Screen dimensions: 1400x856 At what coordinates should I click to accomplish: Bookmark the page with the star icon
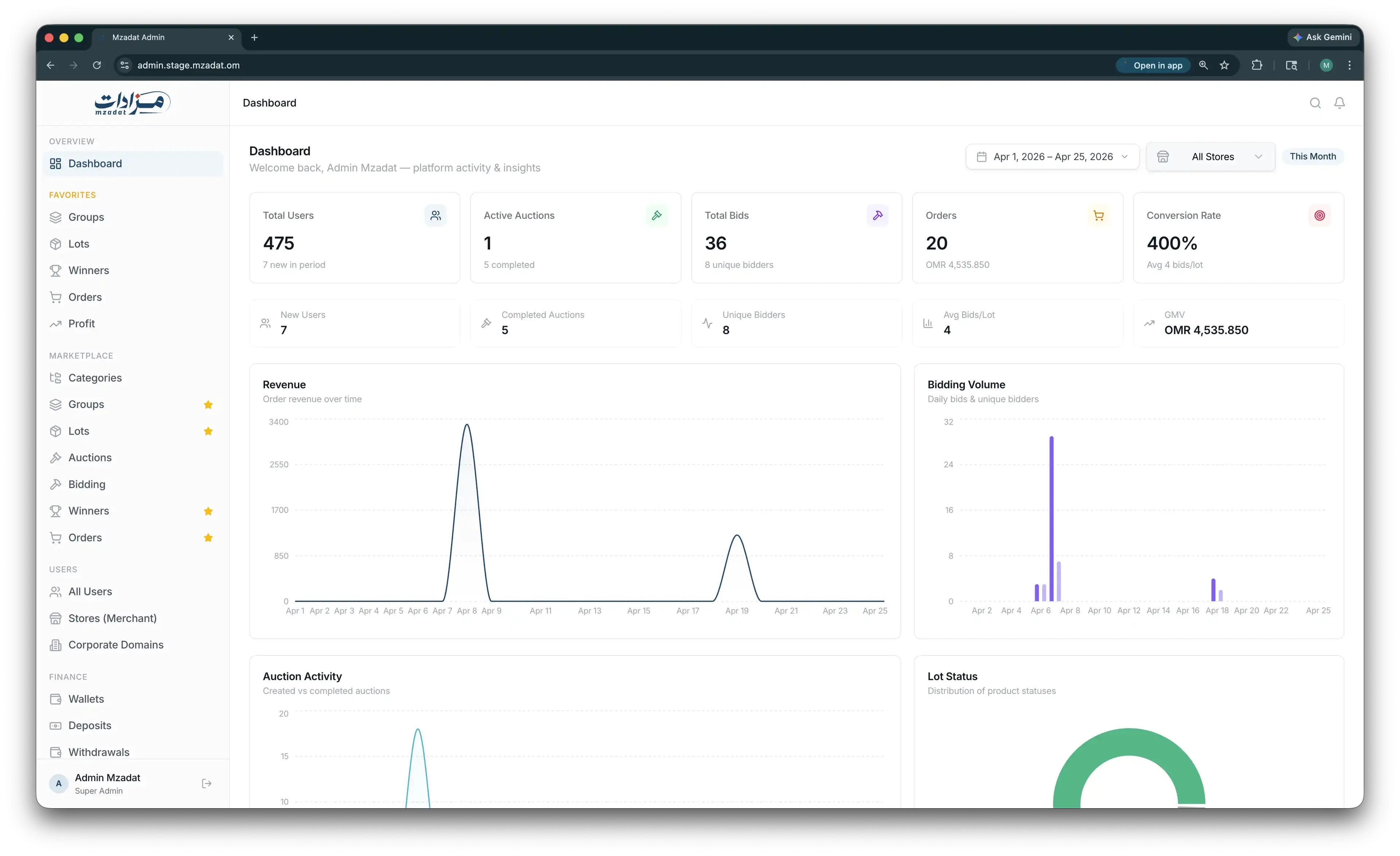click(x=1224, y=65)
